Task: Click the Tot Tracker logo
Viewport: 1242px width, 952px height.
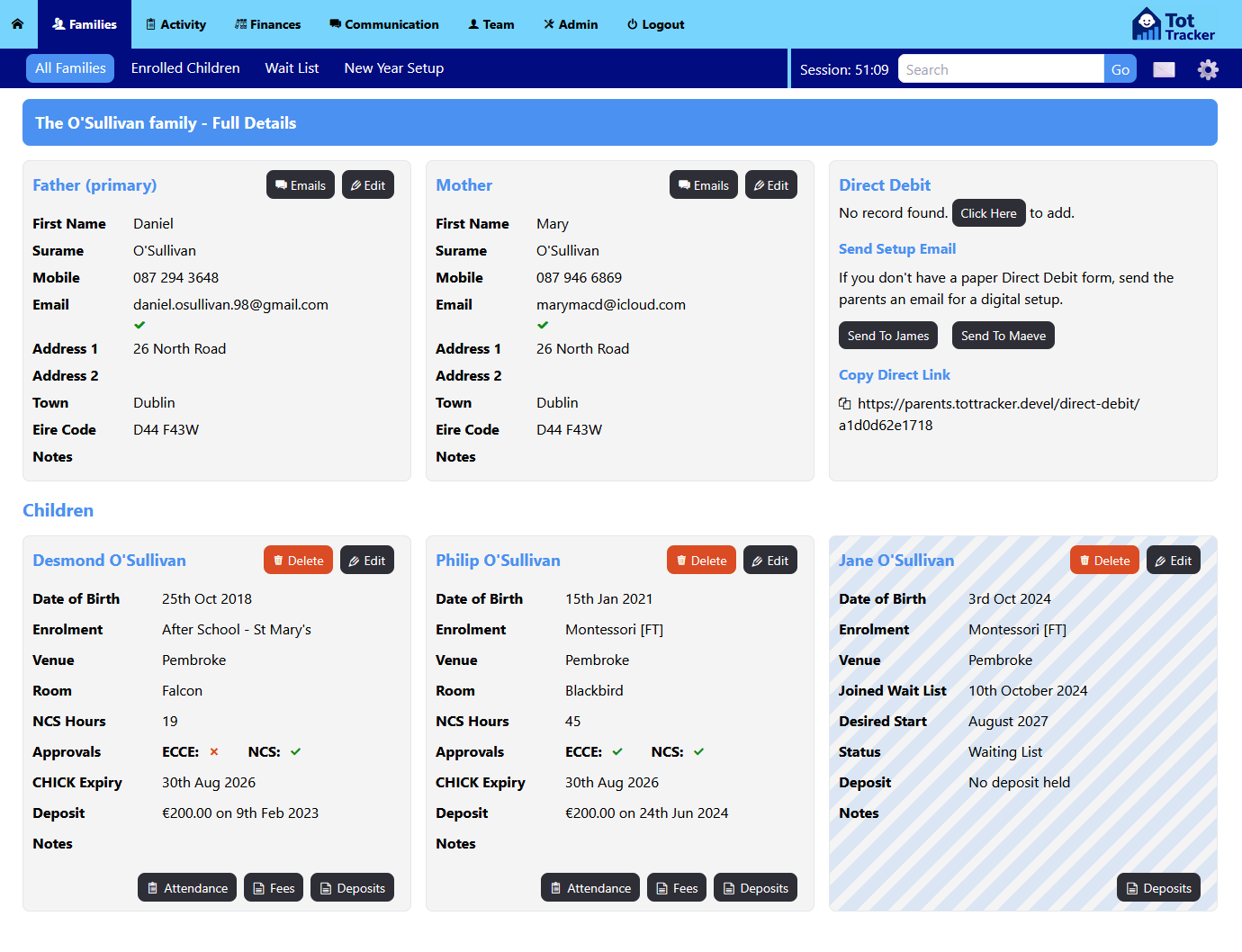Action: pyautogui.click(x=1174, y=24)
